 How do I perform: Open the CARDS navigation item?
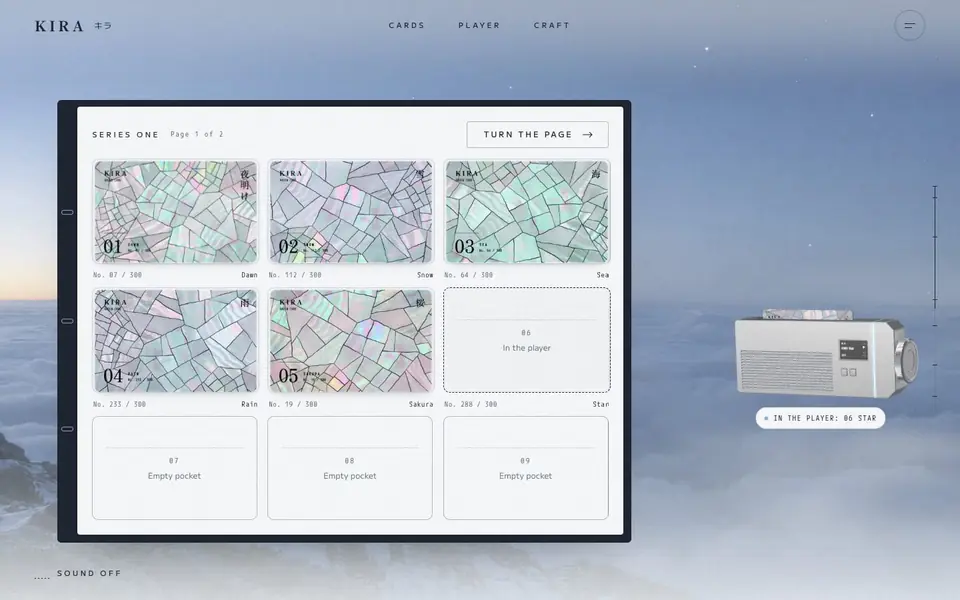407,25
